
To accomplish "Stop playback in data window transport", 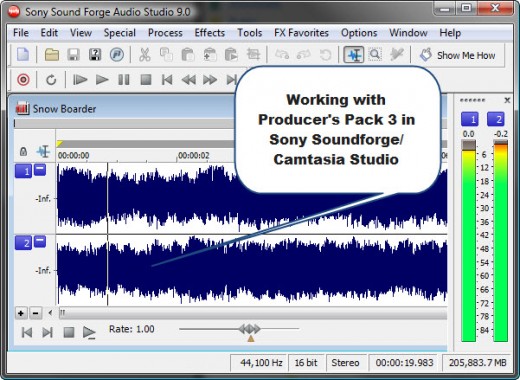I will pyautogui.click(x=69, y=332).
